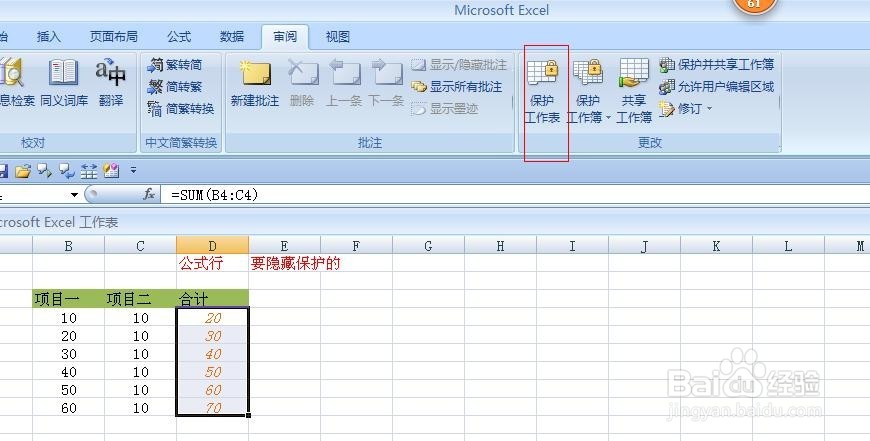Click total cell showing 40
870x441 pixels.
point(213,354)
